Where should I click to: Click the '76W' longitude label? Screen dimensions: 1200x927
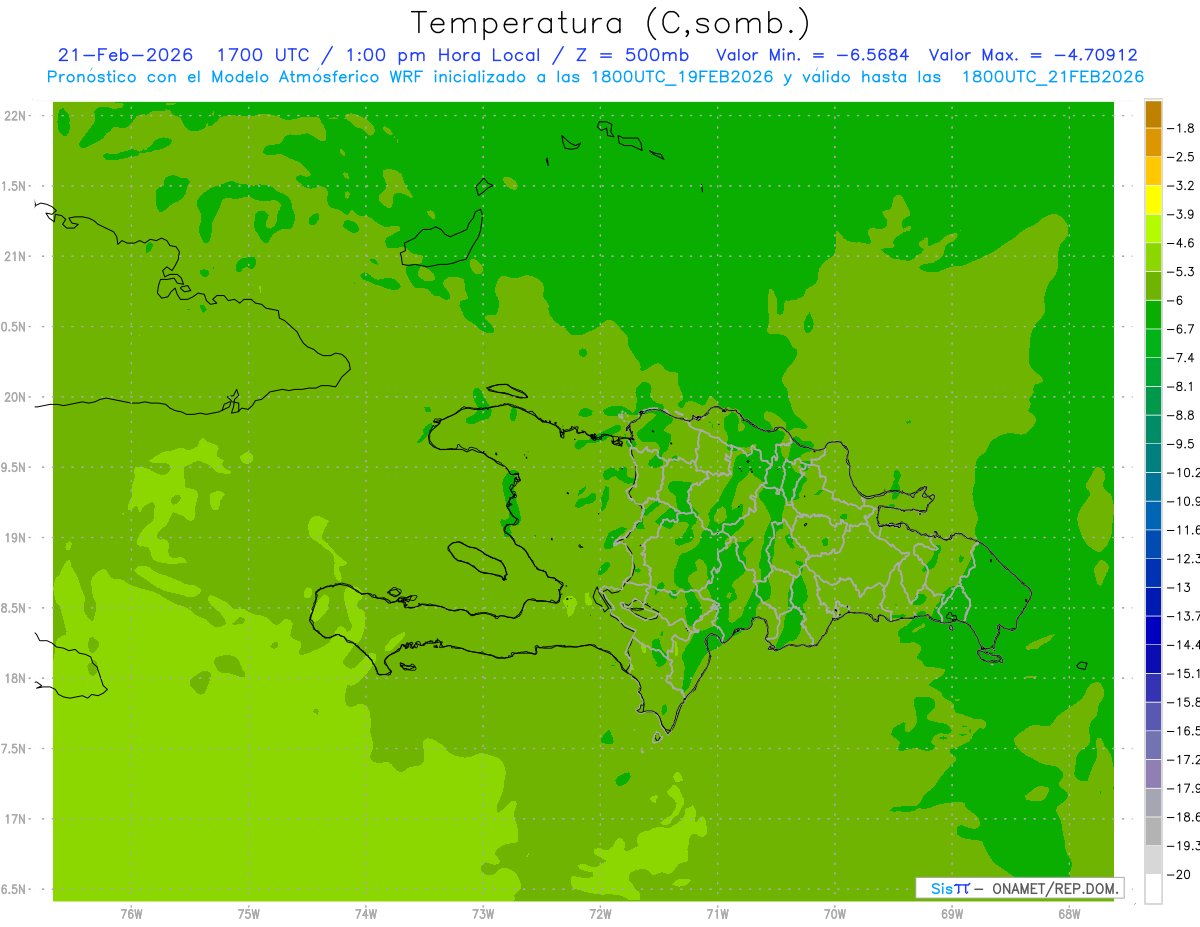(x=131, y=914)
